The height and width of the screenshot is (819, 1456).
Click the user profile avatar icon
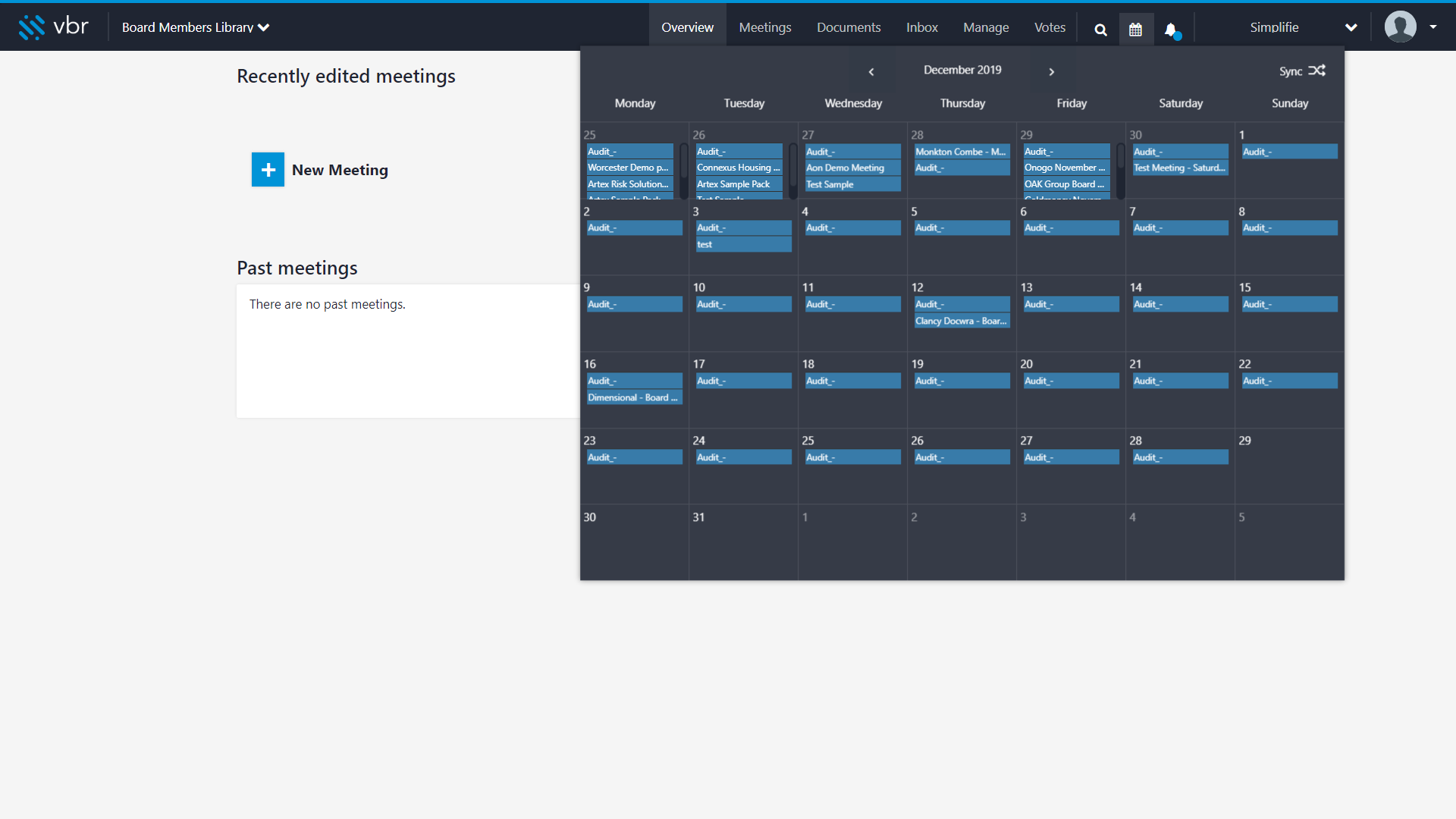pyautogui.click(x=1401, y=27)
